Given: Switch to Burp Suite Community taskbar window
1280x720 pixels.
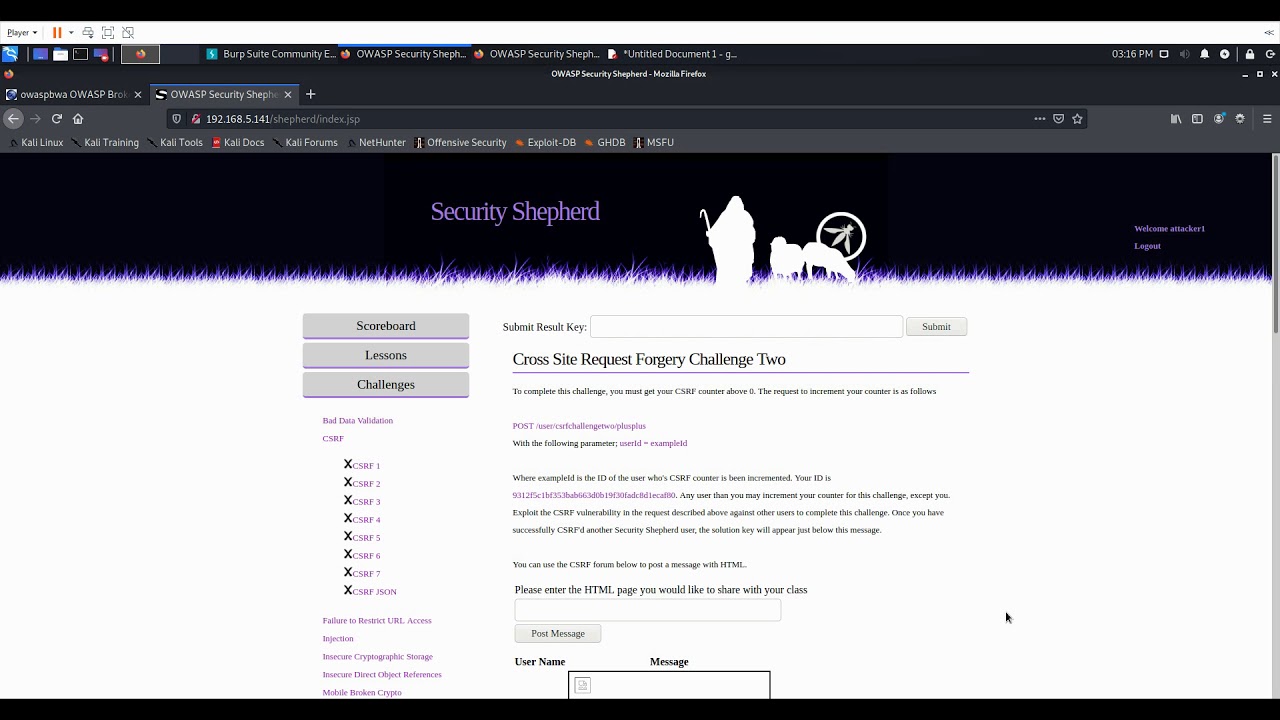Looking at the screenshot, I should 271,54.
